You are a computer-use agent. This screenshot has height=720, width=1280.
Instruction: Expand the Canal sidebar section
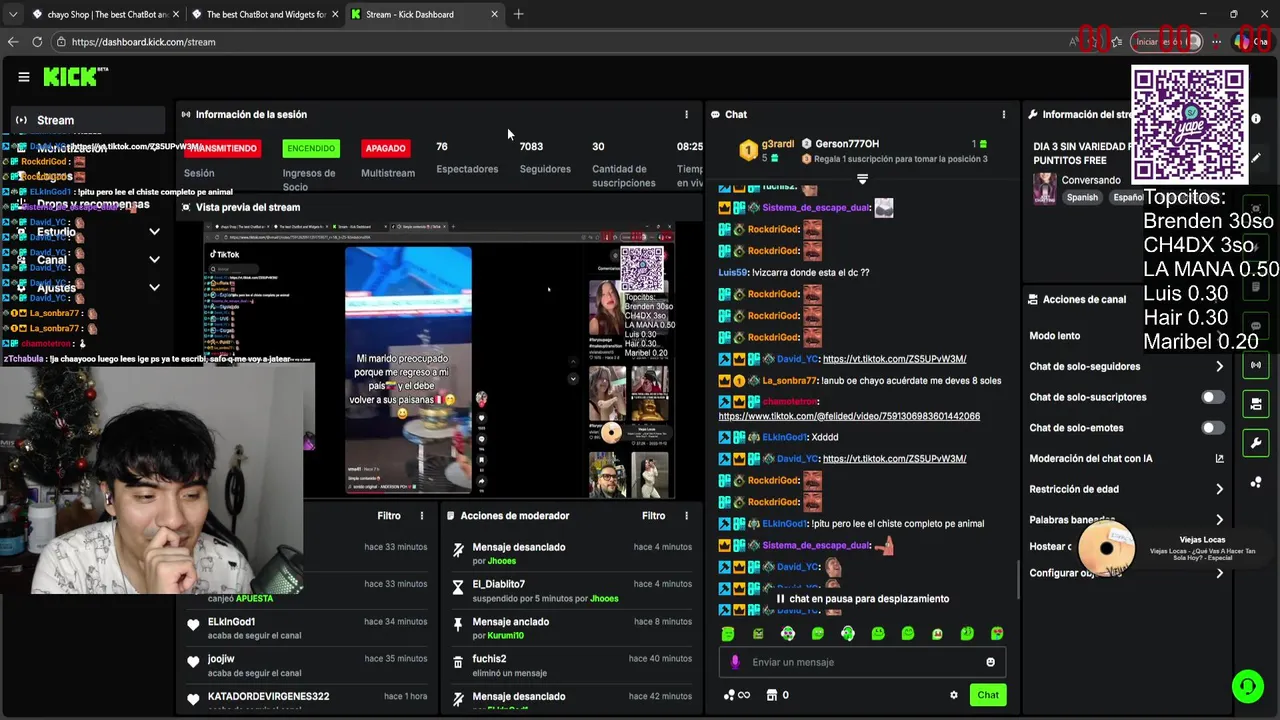click(x=154, y=260)
